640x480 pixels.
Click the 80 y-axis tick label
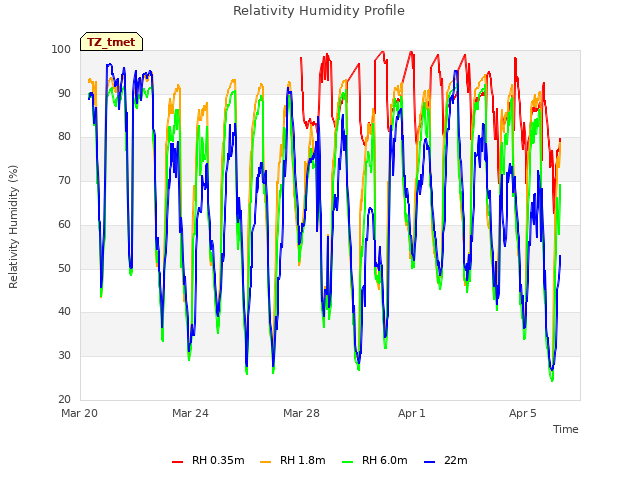(64, 137)
